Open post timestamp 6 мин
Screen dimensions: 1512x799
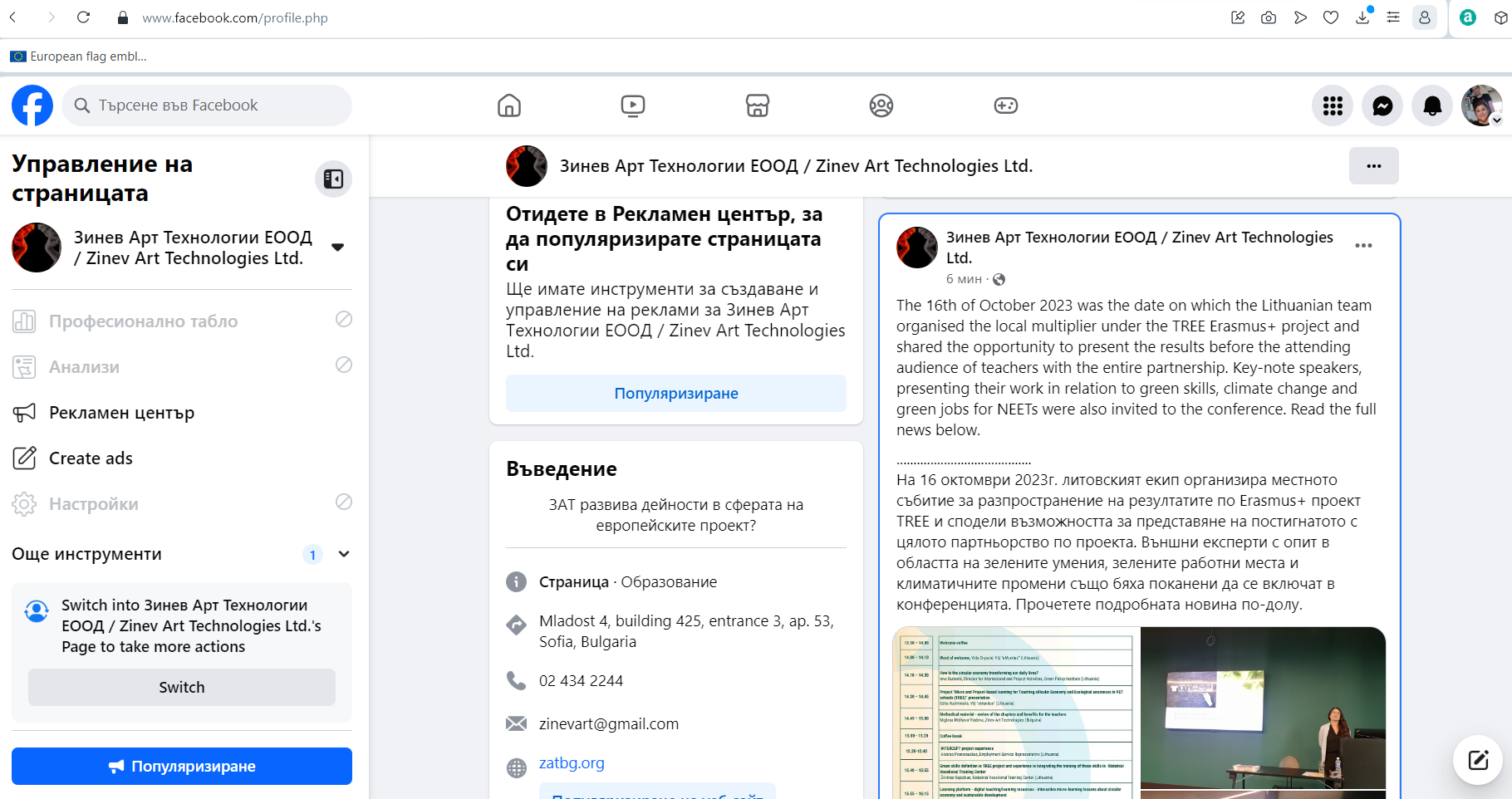(x=964, y=279)
